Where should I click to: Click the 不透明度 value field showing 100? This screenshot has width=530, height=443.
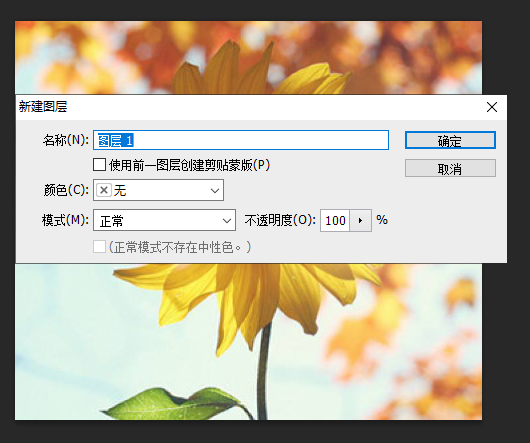[335, 221]
